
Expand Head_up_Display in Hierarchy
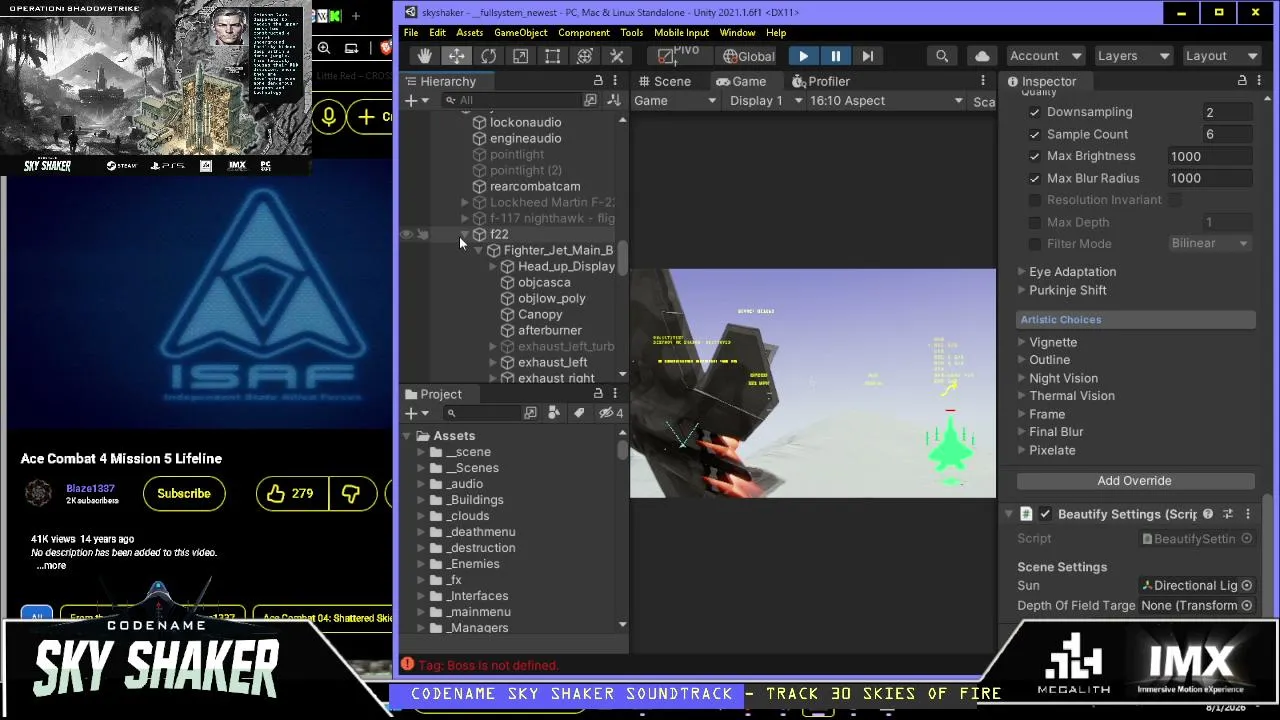[493, 266]
